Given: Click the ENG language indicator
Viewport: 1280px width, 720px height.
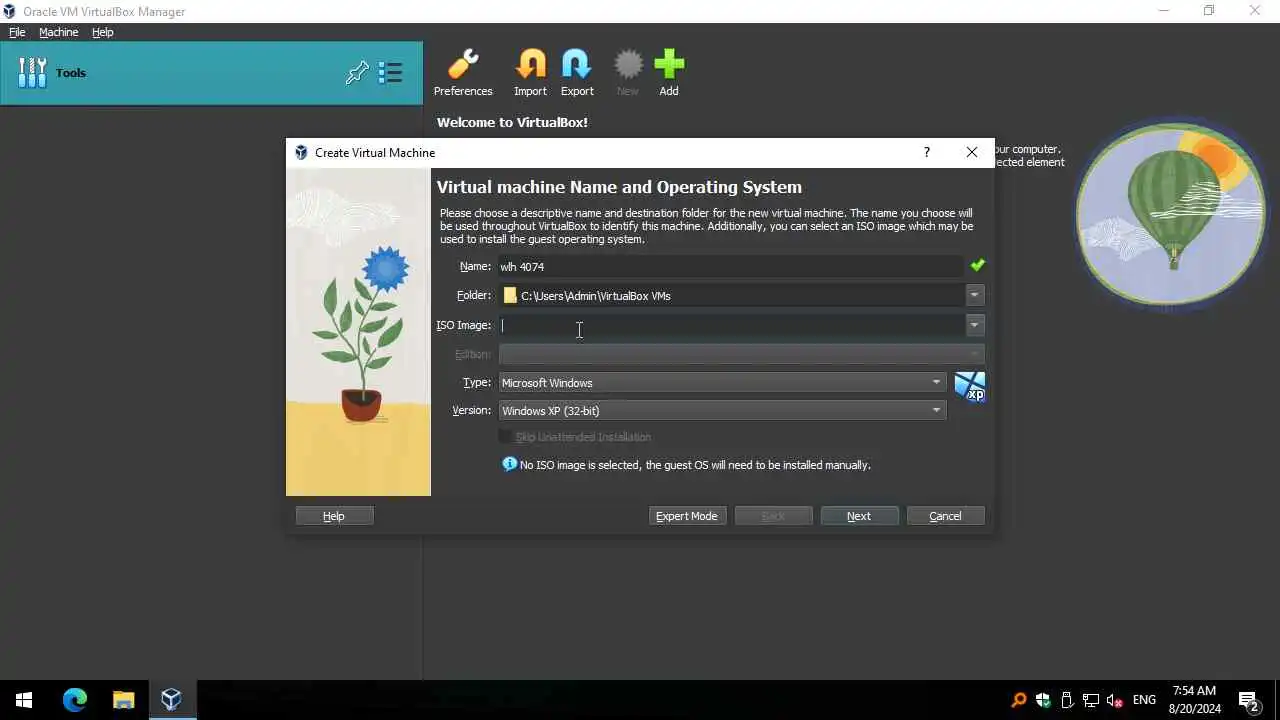Looking at the screenshot, I should pos(1144,700).
